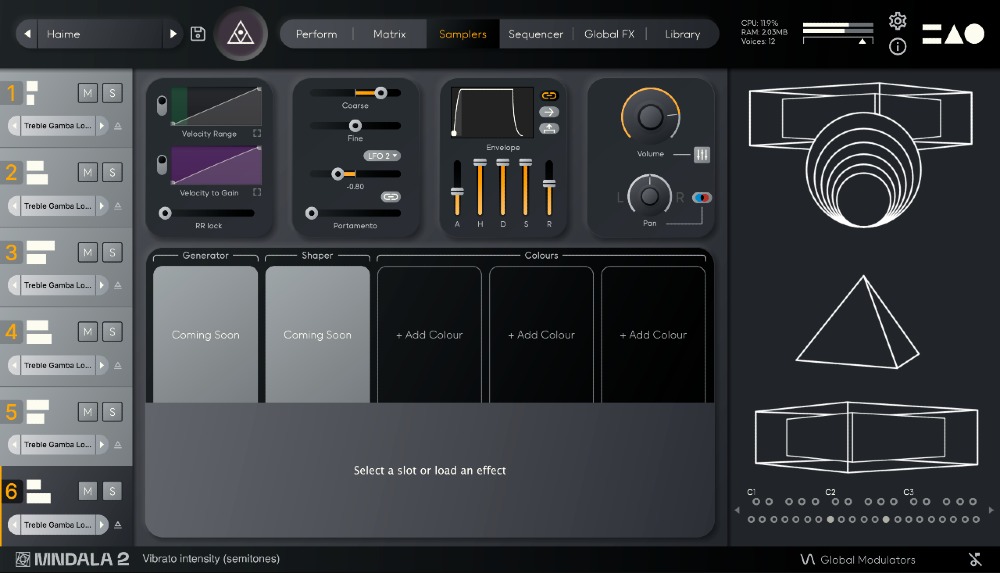This screenshot has width=1000, height=573.
Task: Open the Global FX tab
Action: [x=609, y=34]
